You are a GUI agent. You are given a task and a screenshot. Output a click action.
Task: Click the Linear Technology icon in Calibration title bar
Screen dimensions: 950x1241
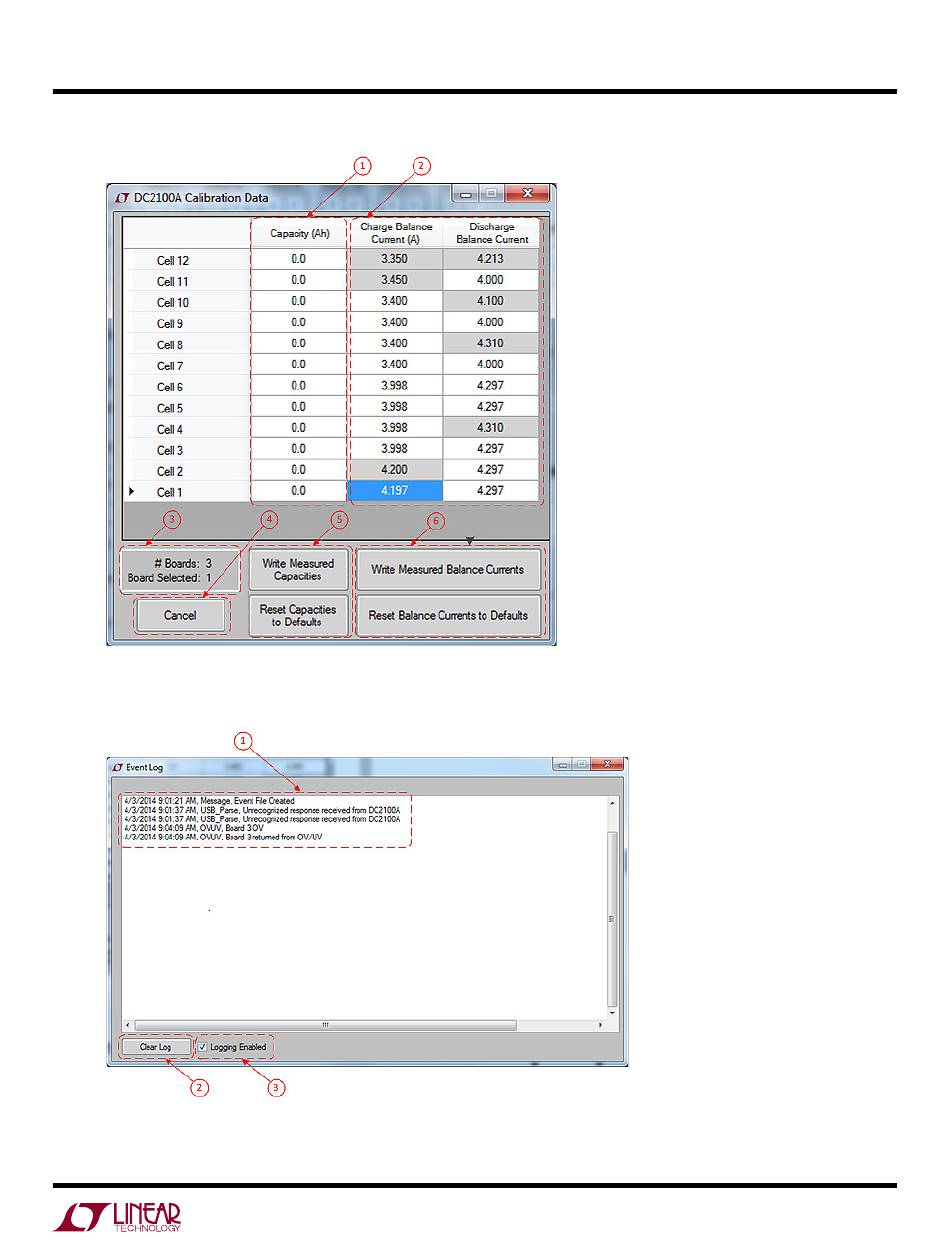point(122,198)
